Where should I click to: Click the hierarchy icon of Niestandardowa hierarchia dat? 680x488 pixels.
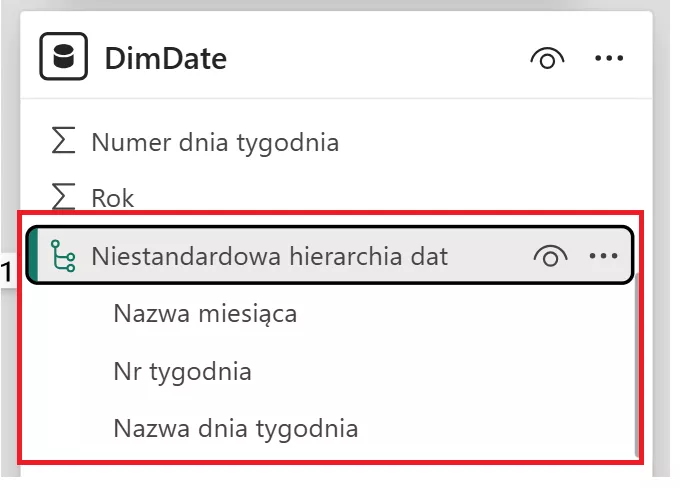point(64,257)
